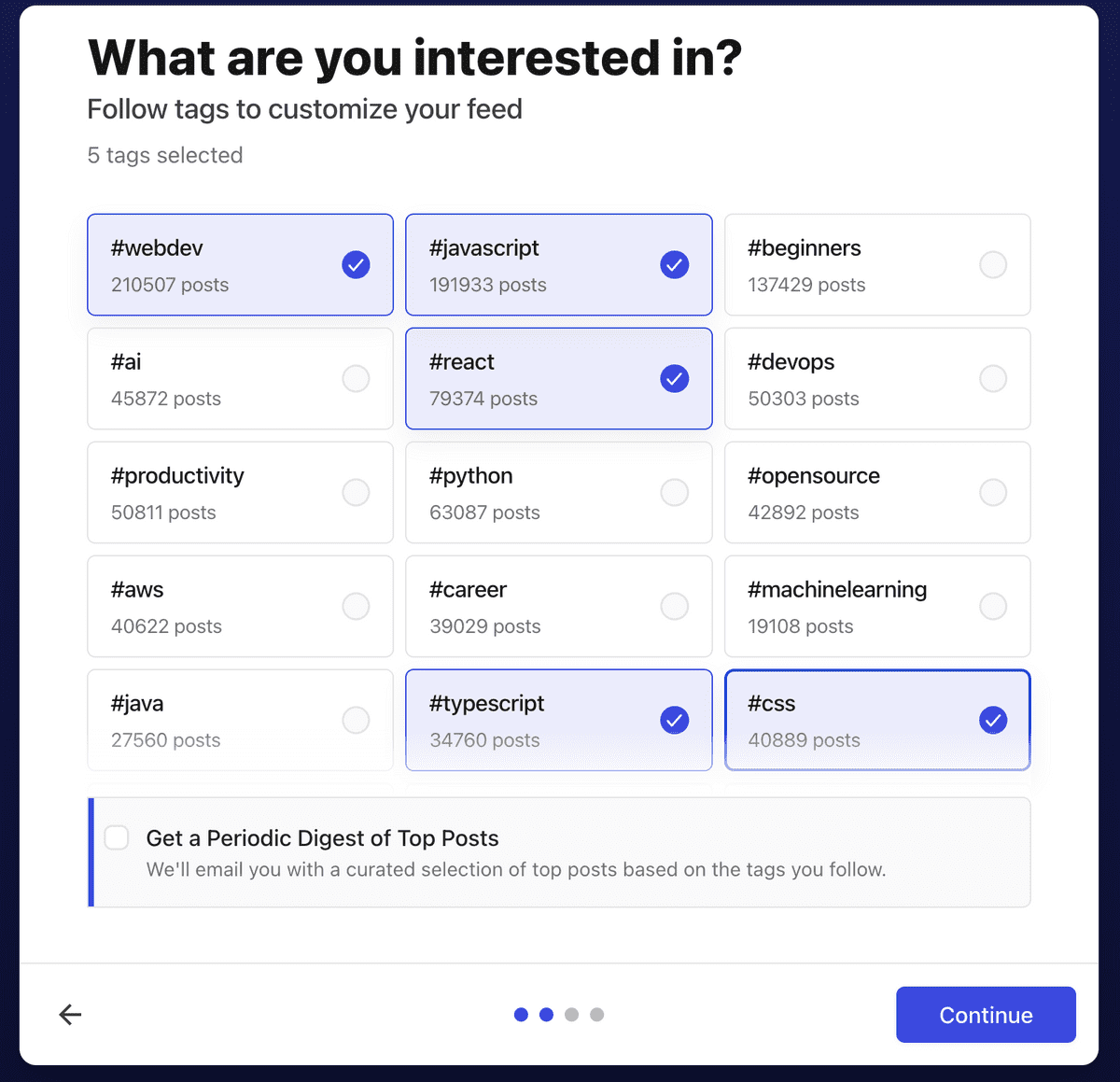1120x1082 pixels.
Task: Select the #opensource tag
Action: click(877, 493)
